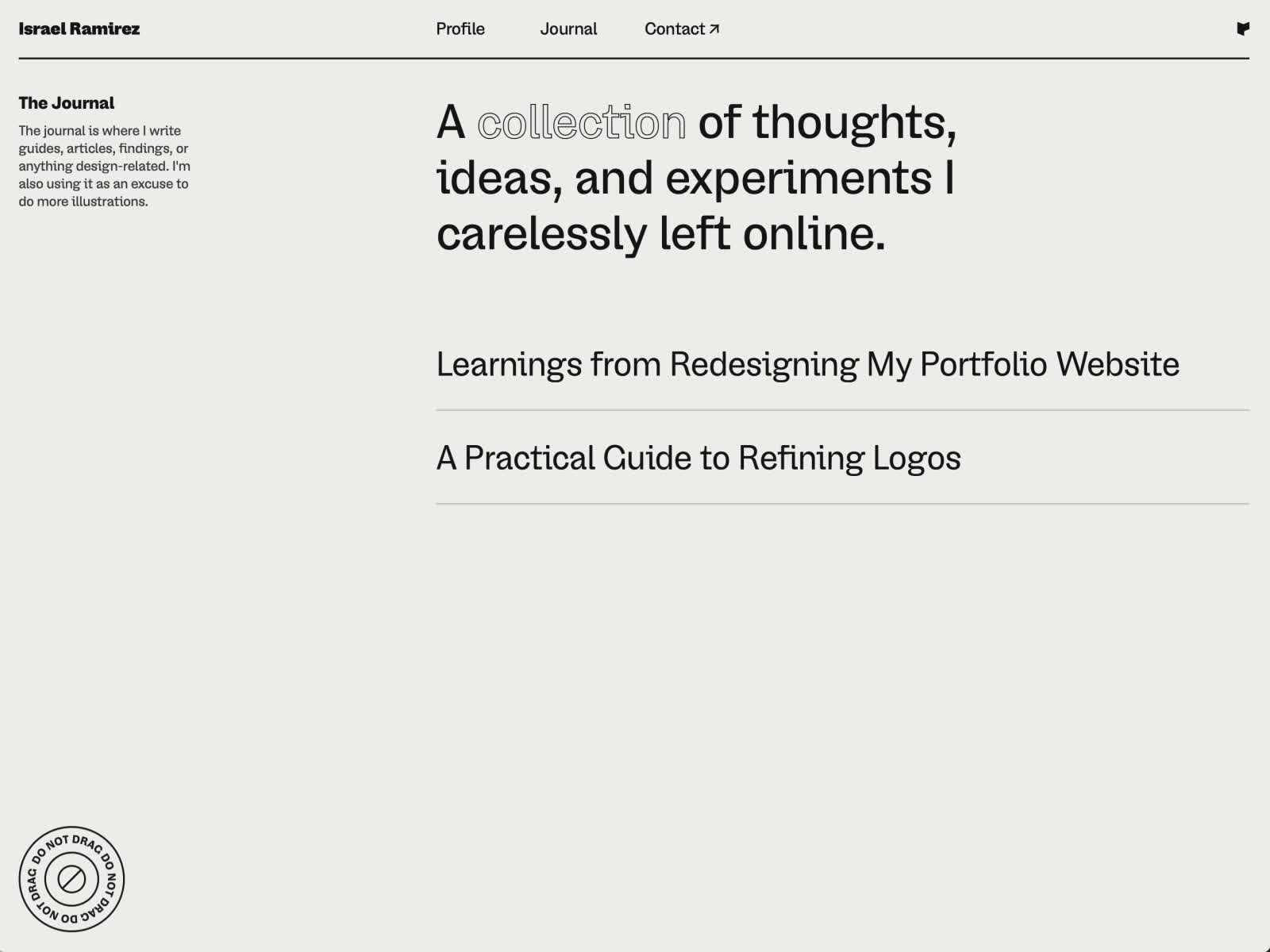Open the Profile page
Screen dimensions: 1270x952
click(460, 29)
